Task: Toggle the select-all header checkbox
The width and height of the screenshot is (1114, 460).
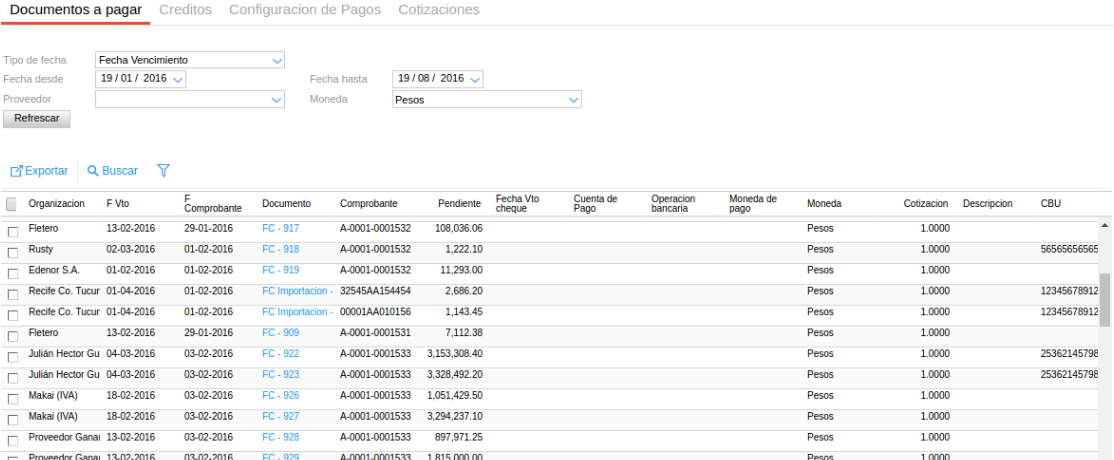Action: [12, 204]
